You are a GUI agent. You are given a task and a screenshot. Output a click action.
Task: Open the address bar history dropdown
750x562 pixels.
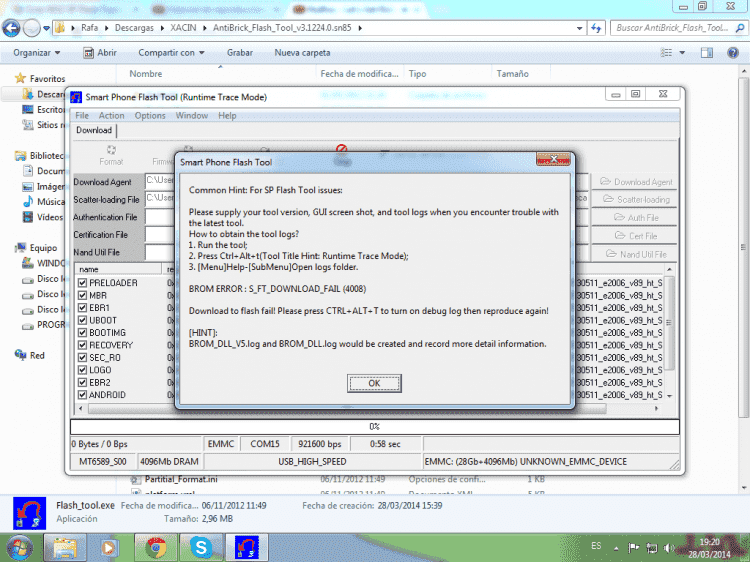(x=580, y=28)
